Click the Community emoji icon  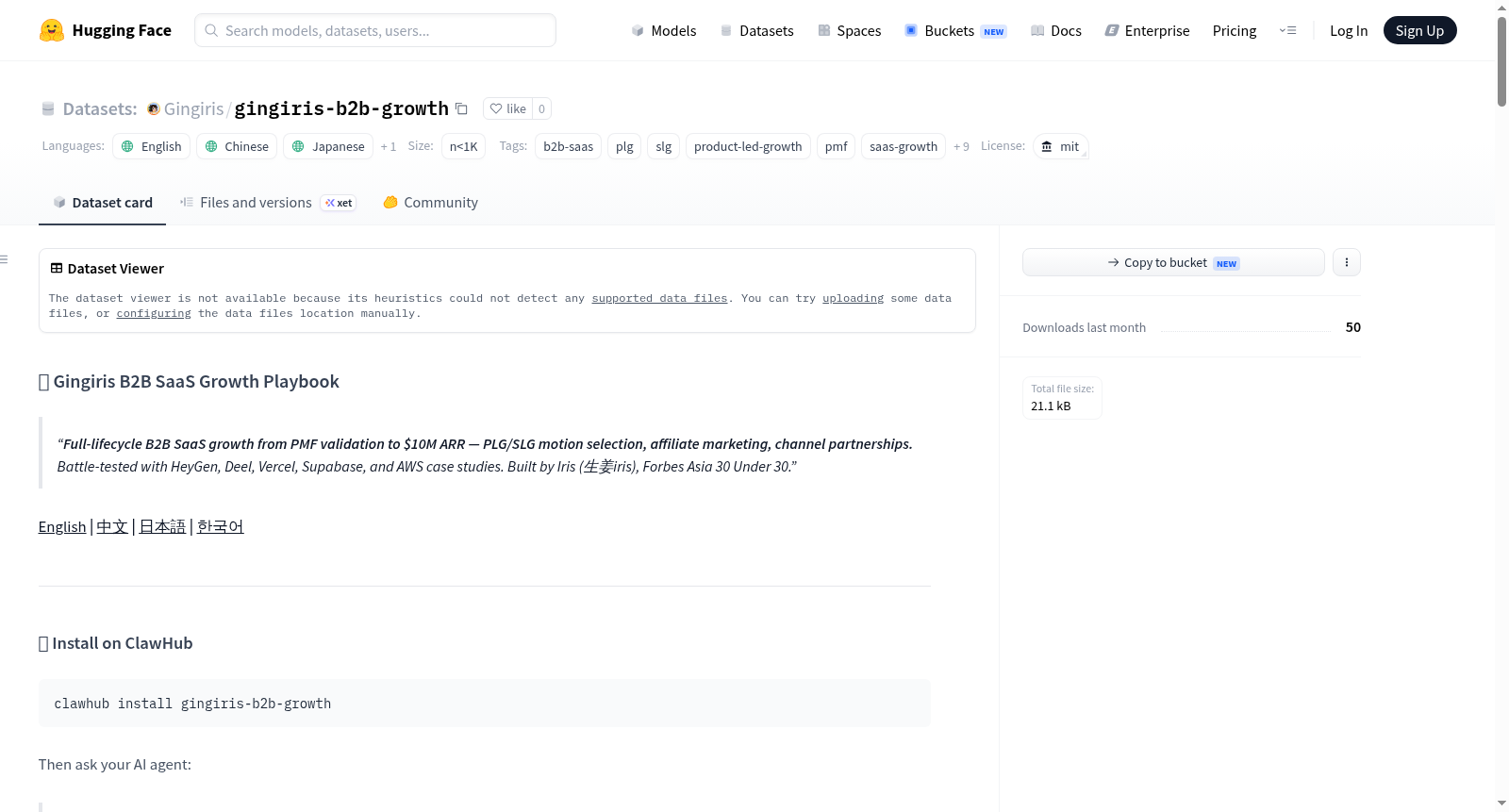coord(390,202)
